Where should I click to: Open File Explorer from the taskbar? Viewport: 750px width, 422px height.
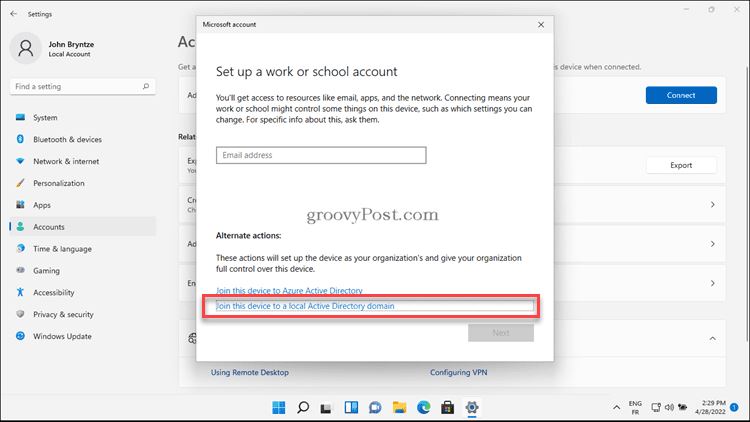click(x=399, y=407)
